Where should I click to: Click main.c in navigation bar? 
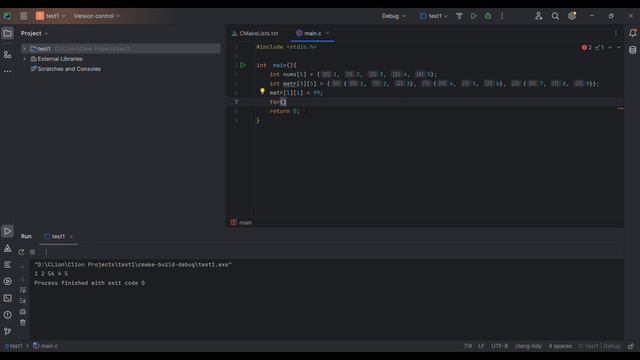(x=45, y=346)
